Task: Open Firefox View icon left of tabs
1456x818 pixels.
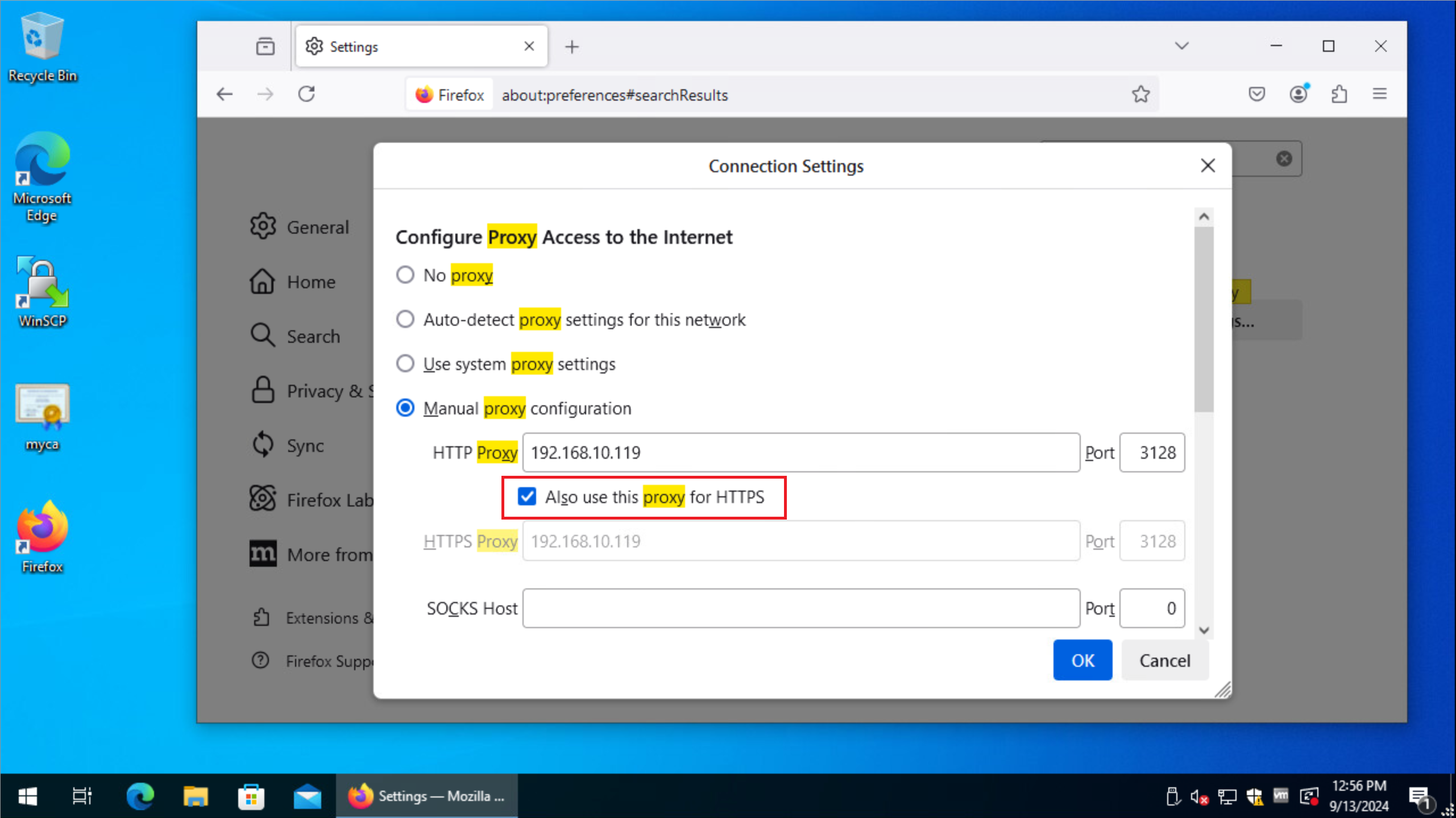Action: tap(265, 47)
